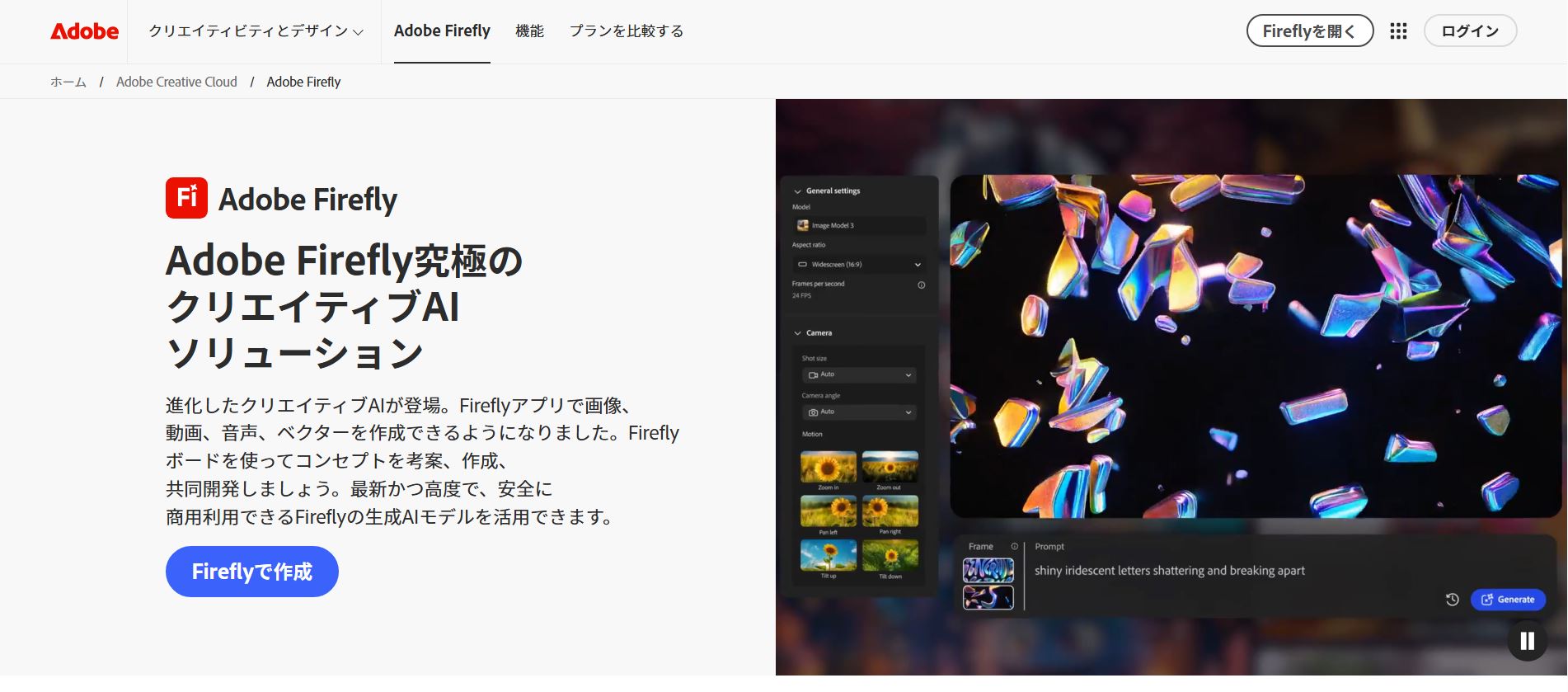
Task: Click the Fireflyを開く button
Action: [x=1310, y=31]
